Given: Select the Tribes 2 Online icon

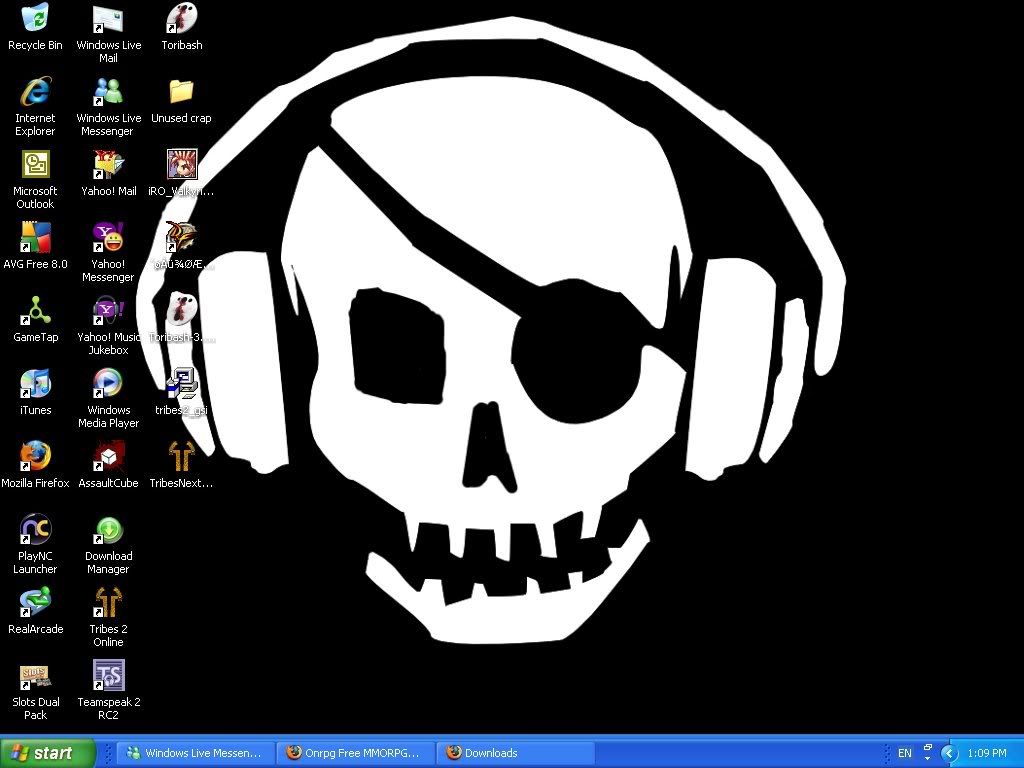Looking at the screenshot, I should click(x=108, y=603).
